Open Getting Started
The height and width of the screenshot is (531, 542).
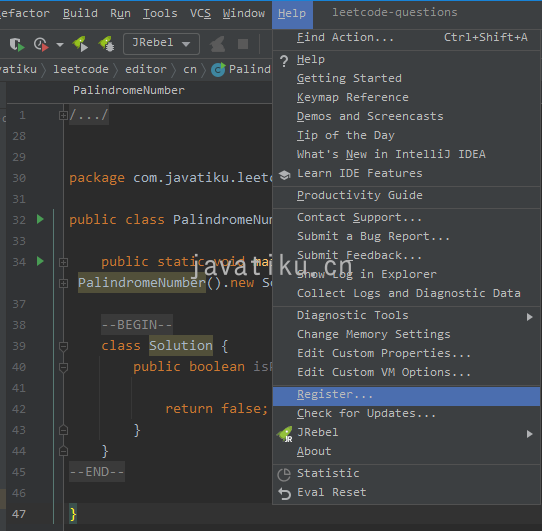coord(406,78)
